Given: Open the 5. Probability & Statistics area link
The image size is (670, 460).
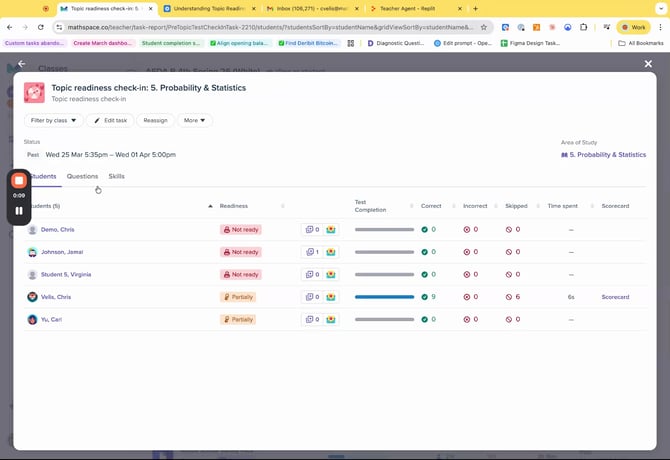Looking at the screenshot, I should point(603,155).
